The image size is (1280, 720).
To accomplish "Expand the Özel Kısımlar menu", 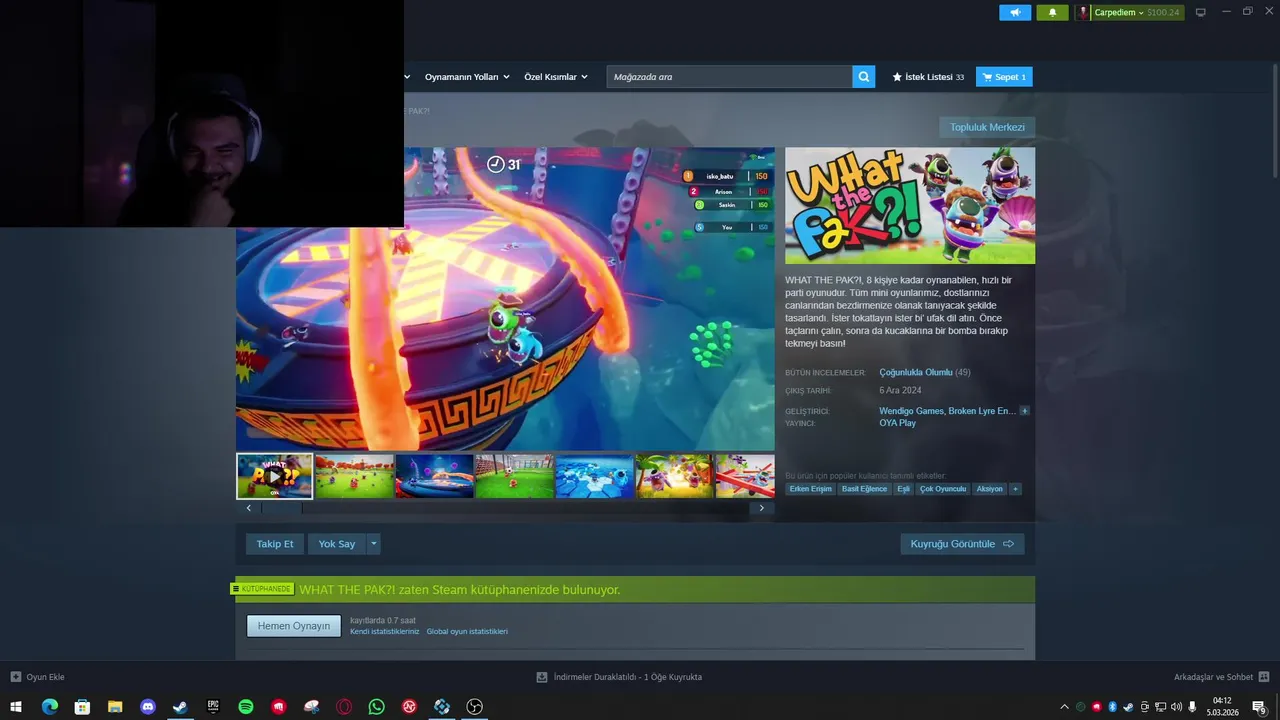I will pyautogui.click(x=556, y=77).
